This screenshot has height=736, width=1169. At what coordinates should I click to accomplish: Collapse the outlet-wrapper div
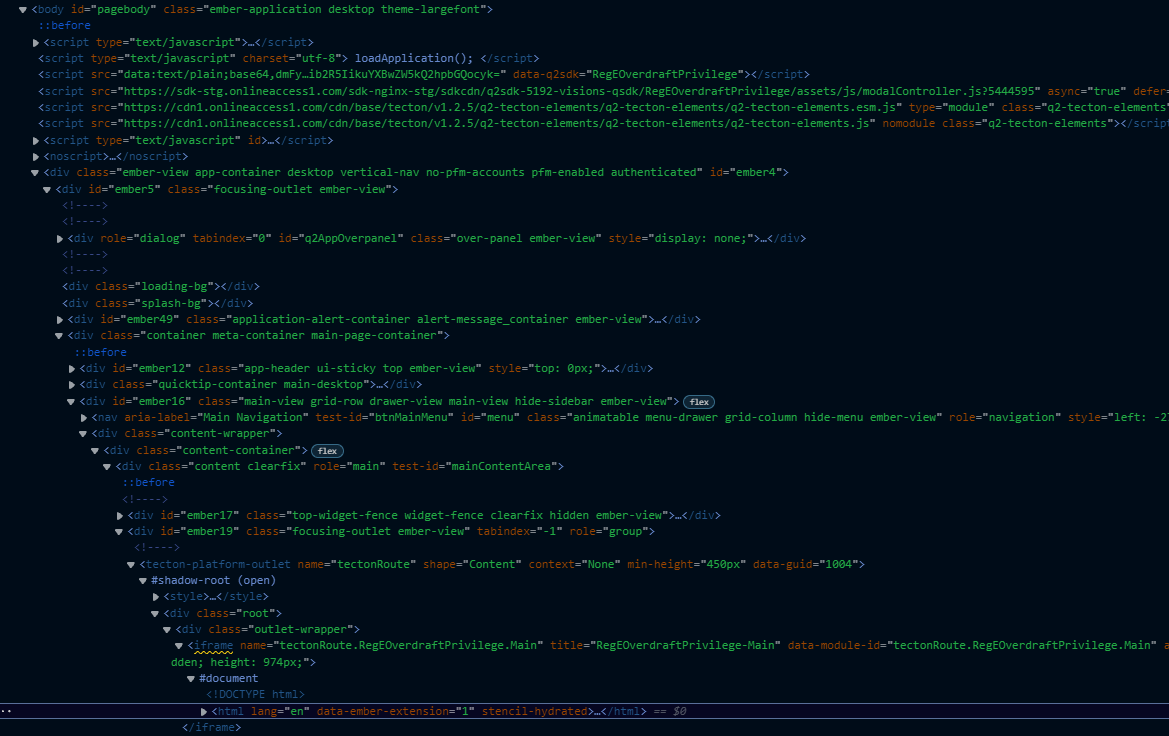167,630
